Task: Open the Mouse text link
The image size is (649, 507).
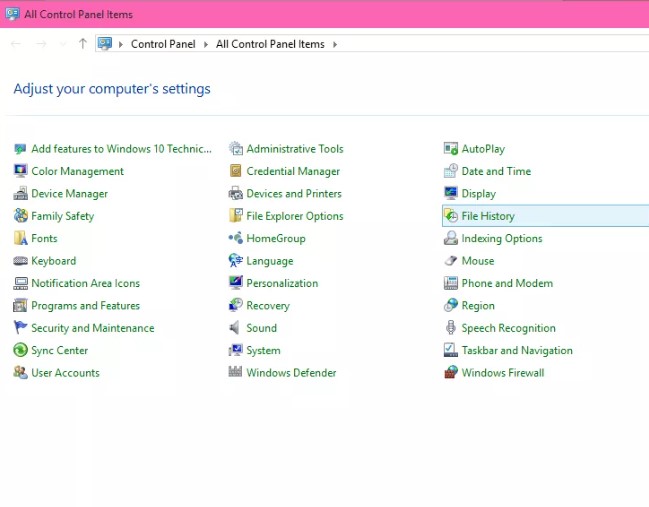Action: [478, 261]
